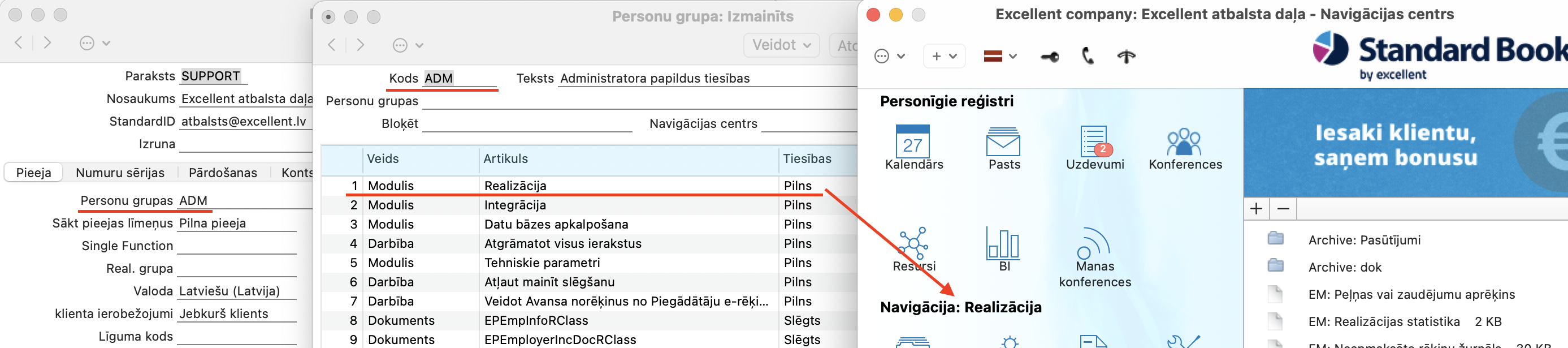Click the phone icon in toolbar
1568x348 pixels.
click(x=1088, y=56)
